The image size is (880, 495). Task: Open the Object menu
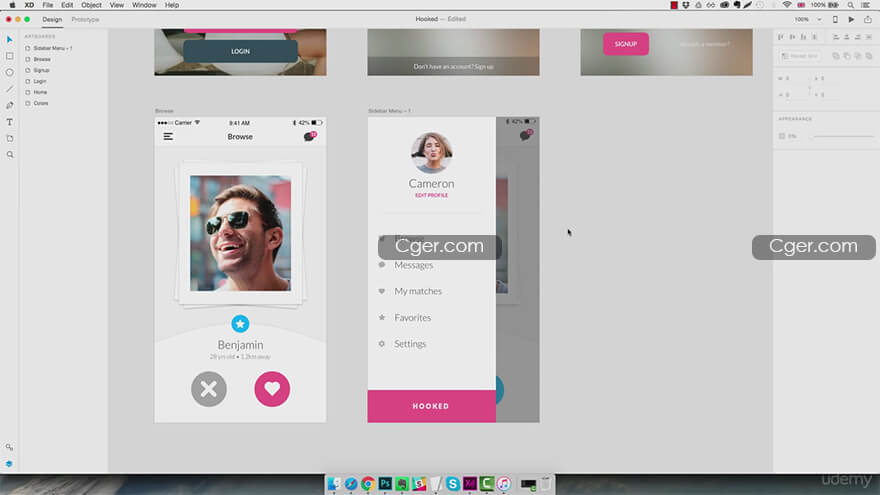click(91, 5)
